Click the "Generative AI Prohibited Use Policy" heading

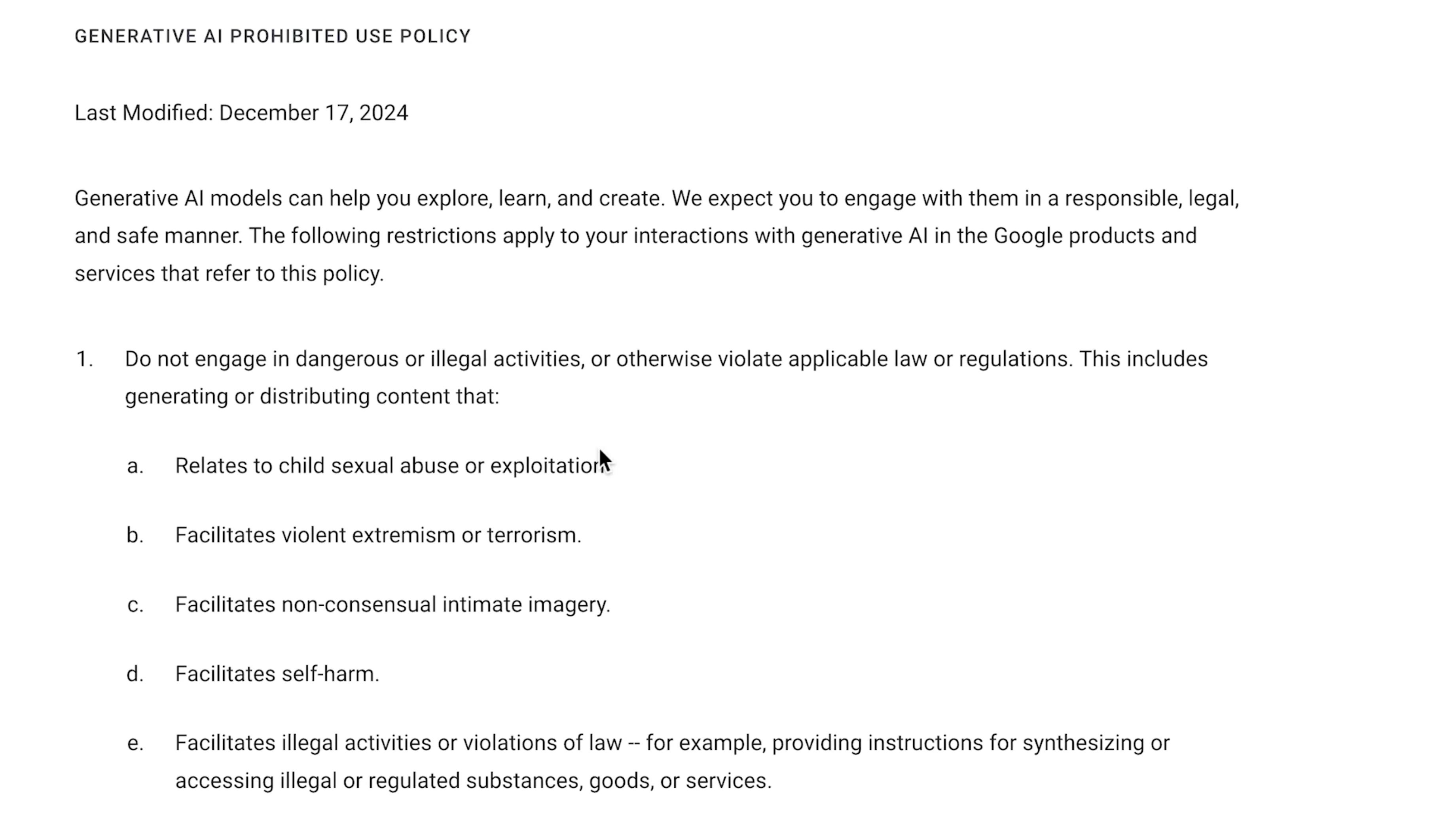pos(273,36)
